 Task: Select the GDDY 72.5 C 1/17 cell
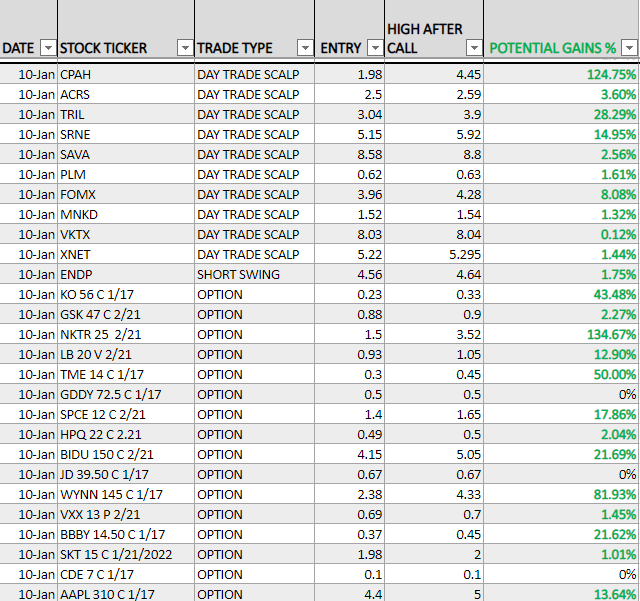(x=126, y=394)
